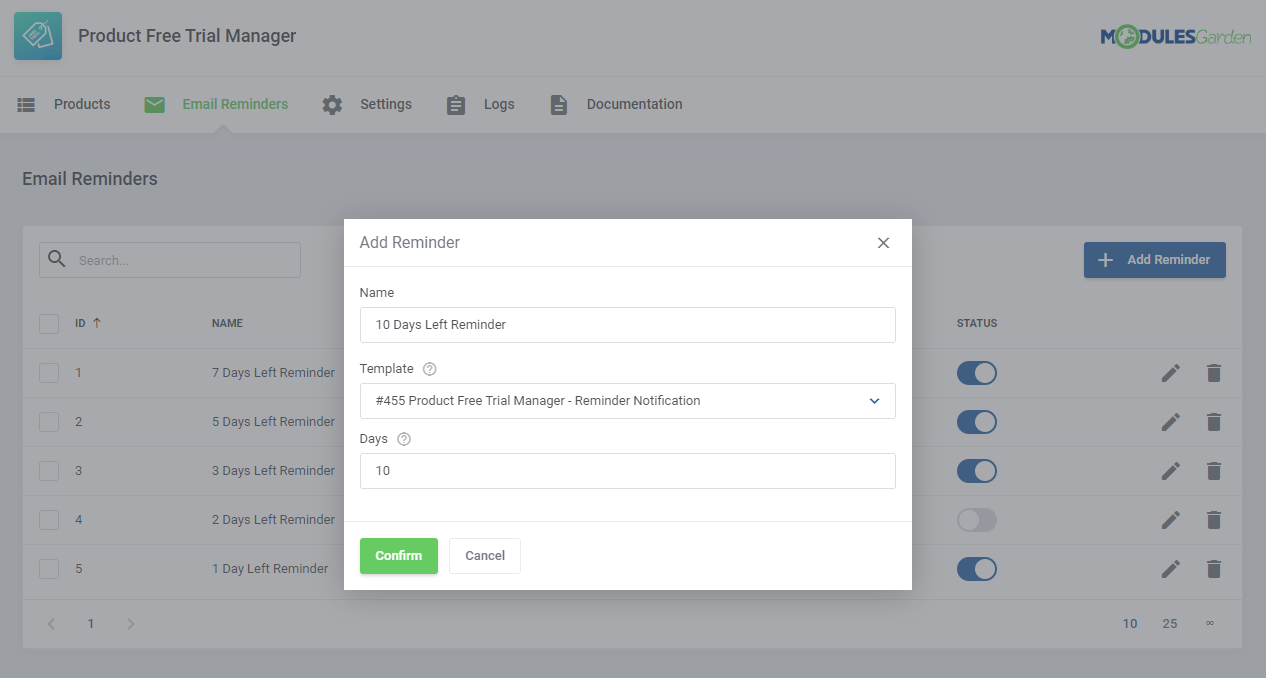Click the Product Free Trial Manager app logo

[36, 35]
